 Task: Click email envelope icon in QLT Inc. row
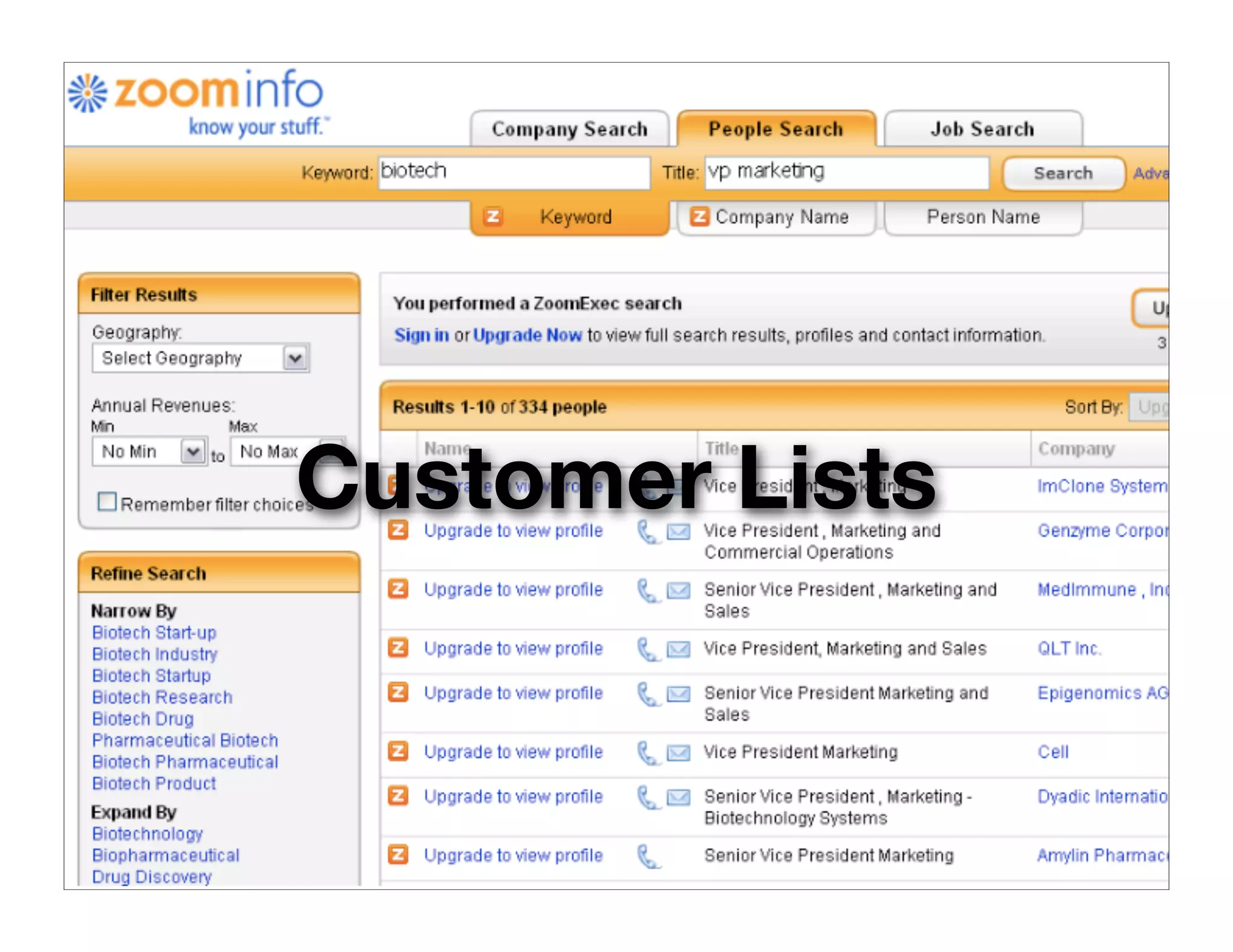(x=679, y=649)
